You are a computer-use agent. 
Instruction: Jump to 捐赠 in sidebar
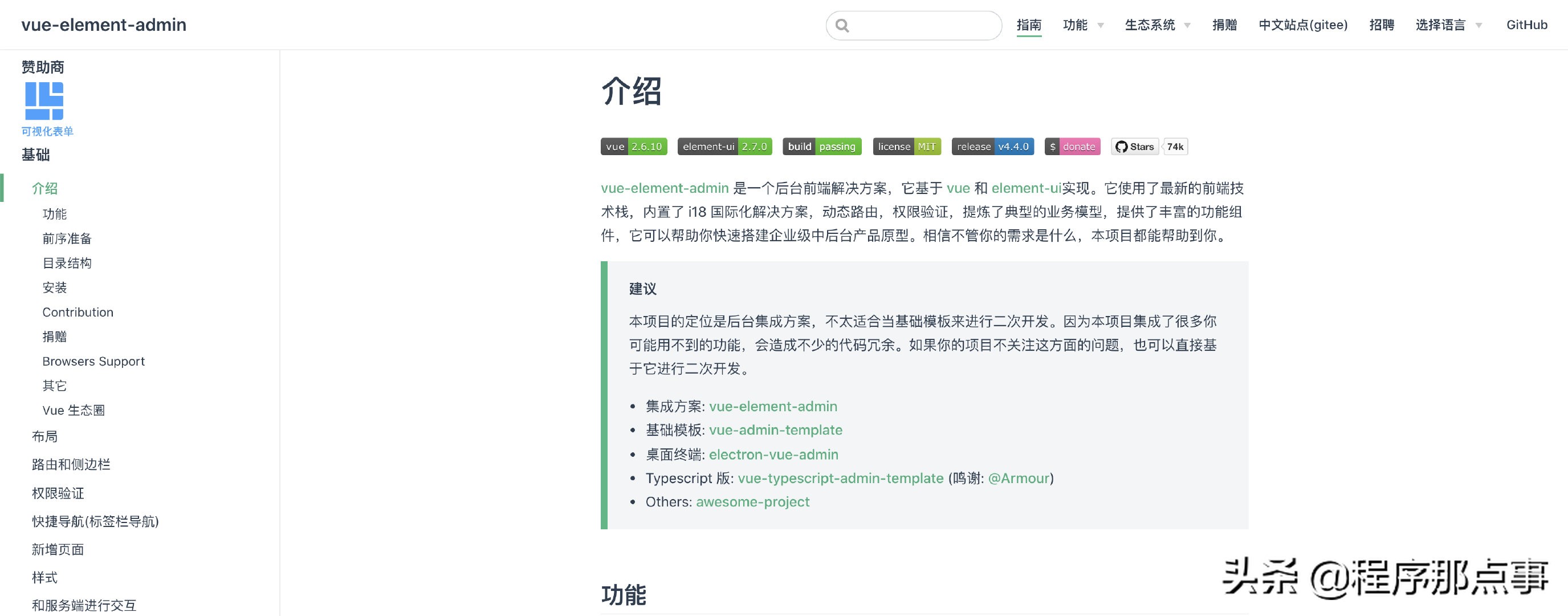coord(54,337)
